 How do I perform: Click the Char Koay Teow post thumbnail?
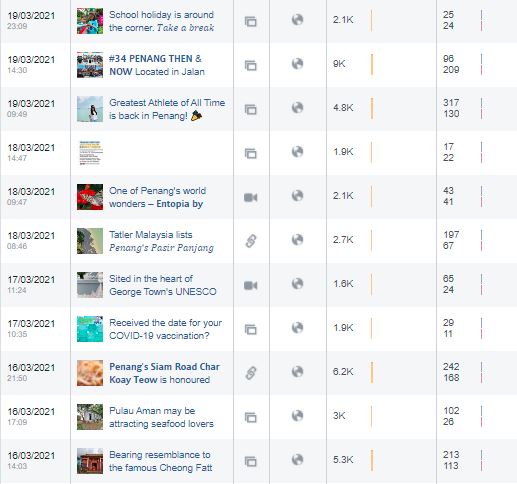[x=90, y=373]
